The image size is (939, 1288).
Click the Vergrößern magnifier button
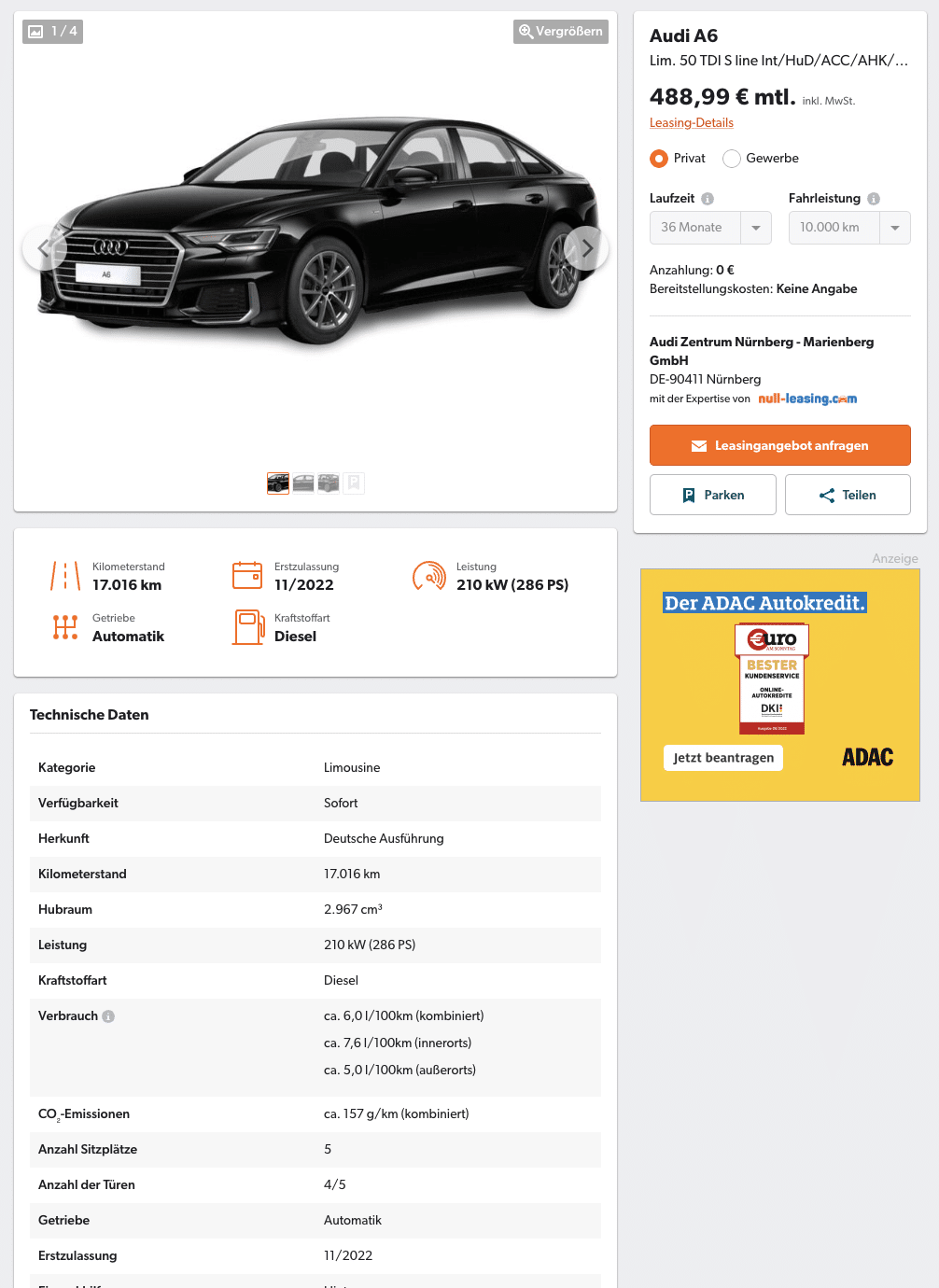(561, 32)
